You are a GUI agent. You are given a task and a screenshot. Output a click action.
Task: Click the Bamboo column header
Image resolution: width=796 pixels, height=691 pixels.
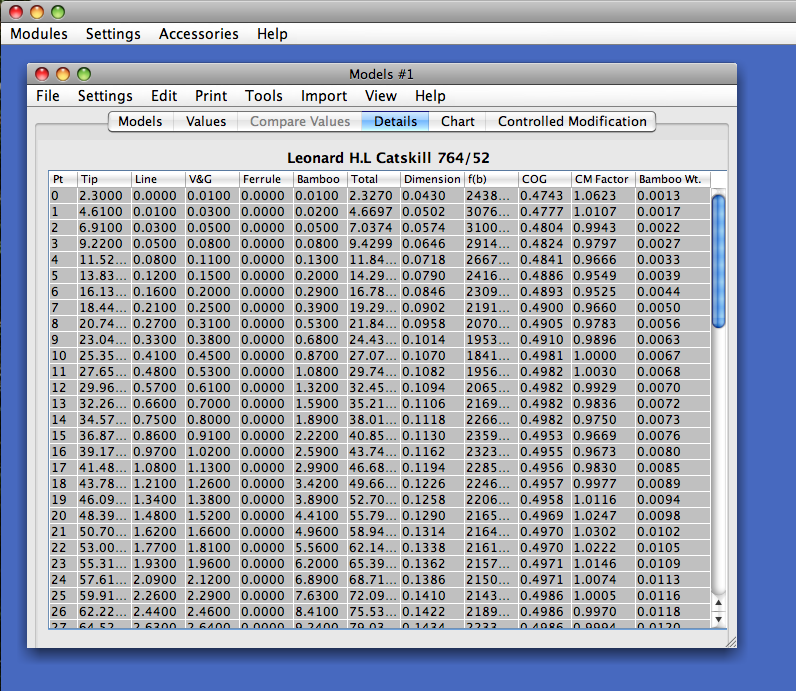point(320,179)
